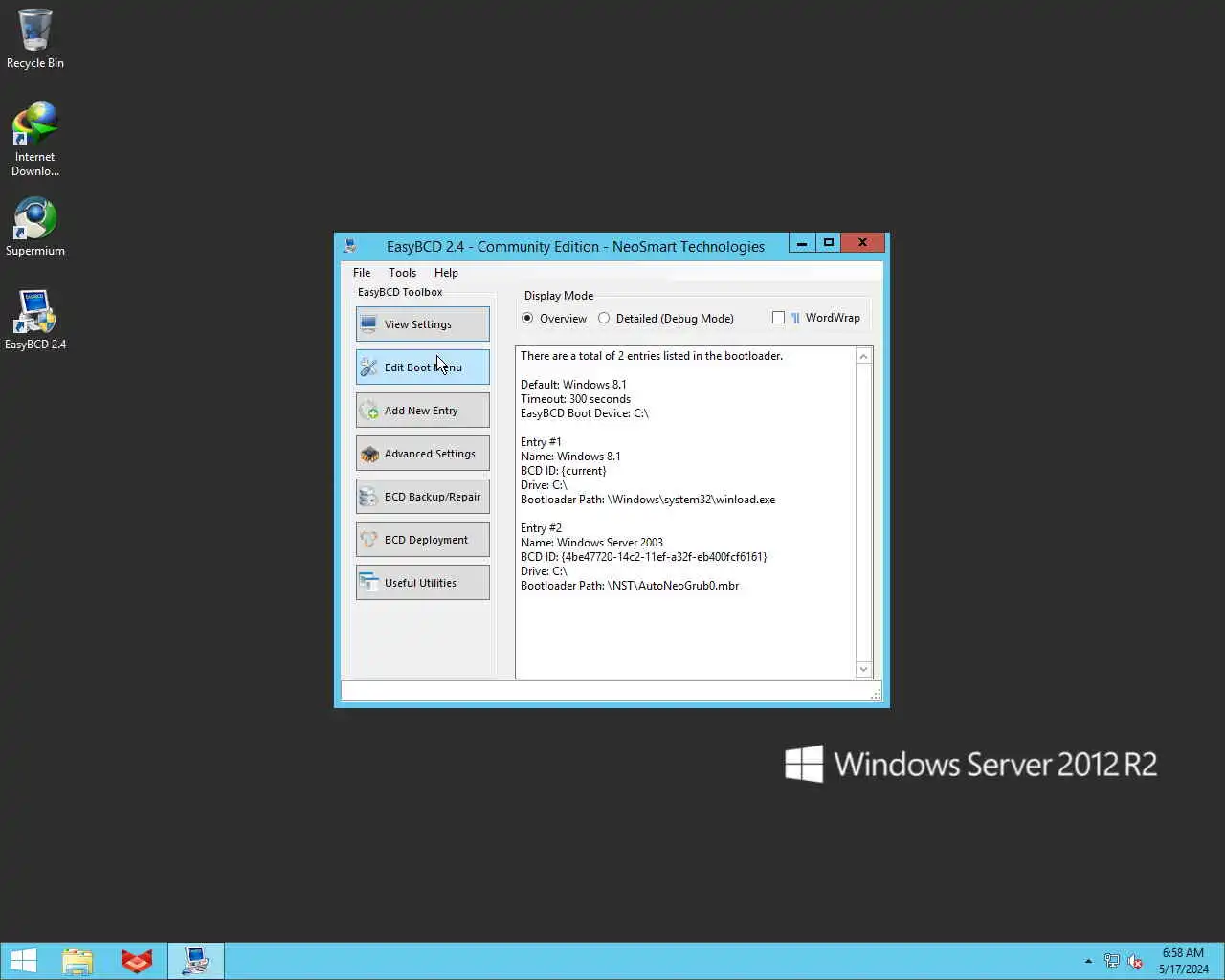
Task: Open the Help menu
Action: [446, 273]
